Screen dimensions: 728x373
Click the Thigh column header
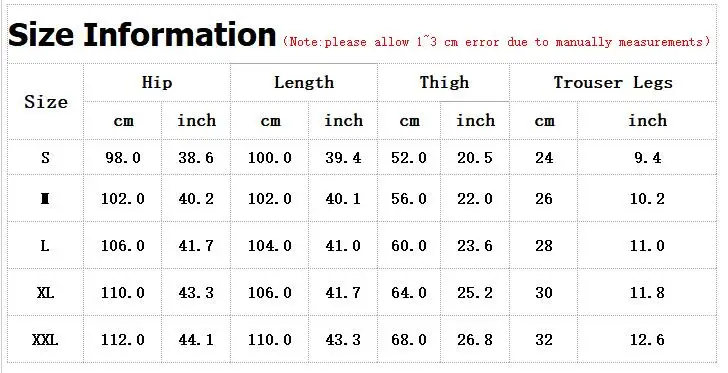pos(444,83)
